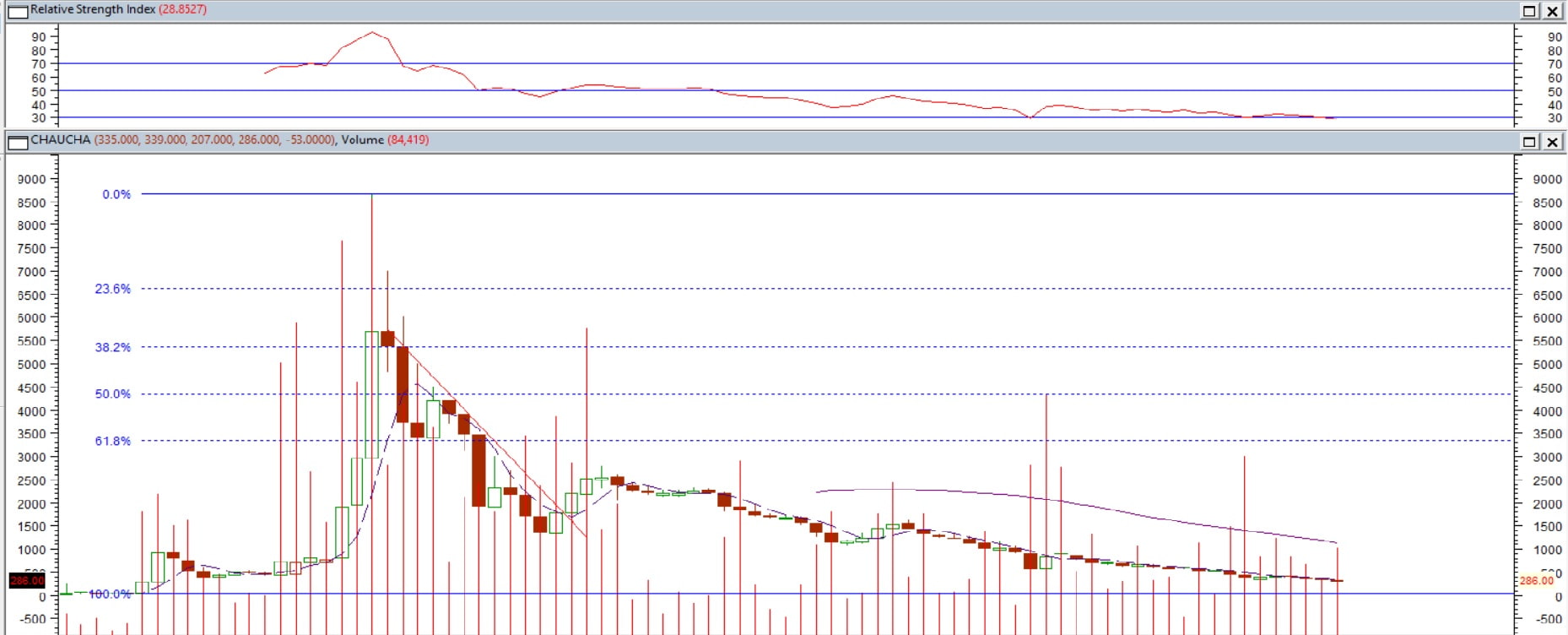
Task: Select the 23.6% Fibonacci level label
Action: [113, 289]
